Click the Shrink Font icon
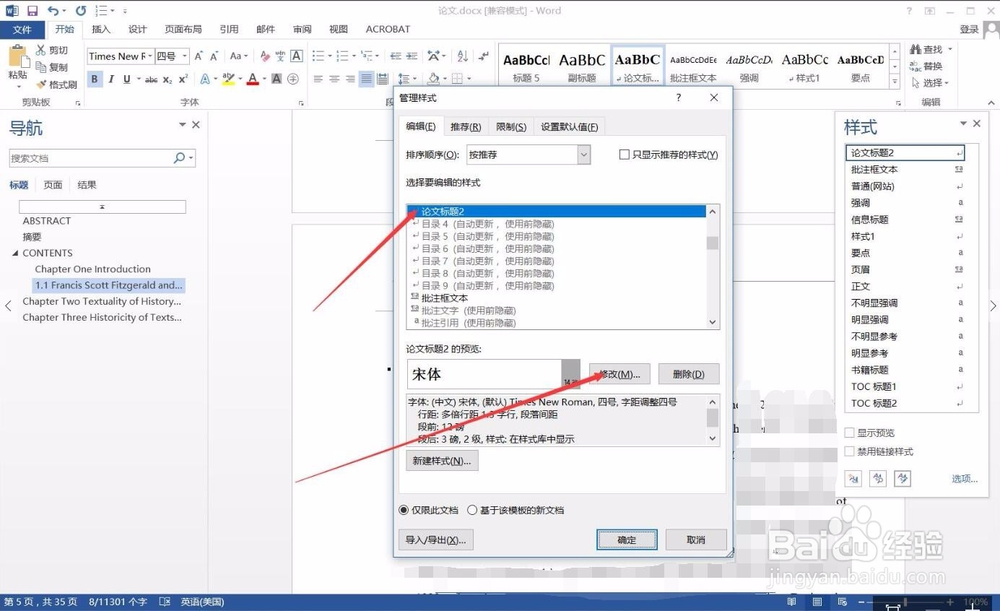 click(214, 56)
